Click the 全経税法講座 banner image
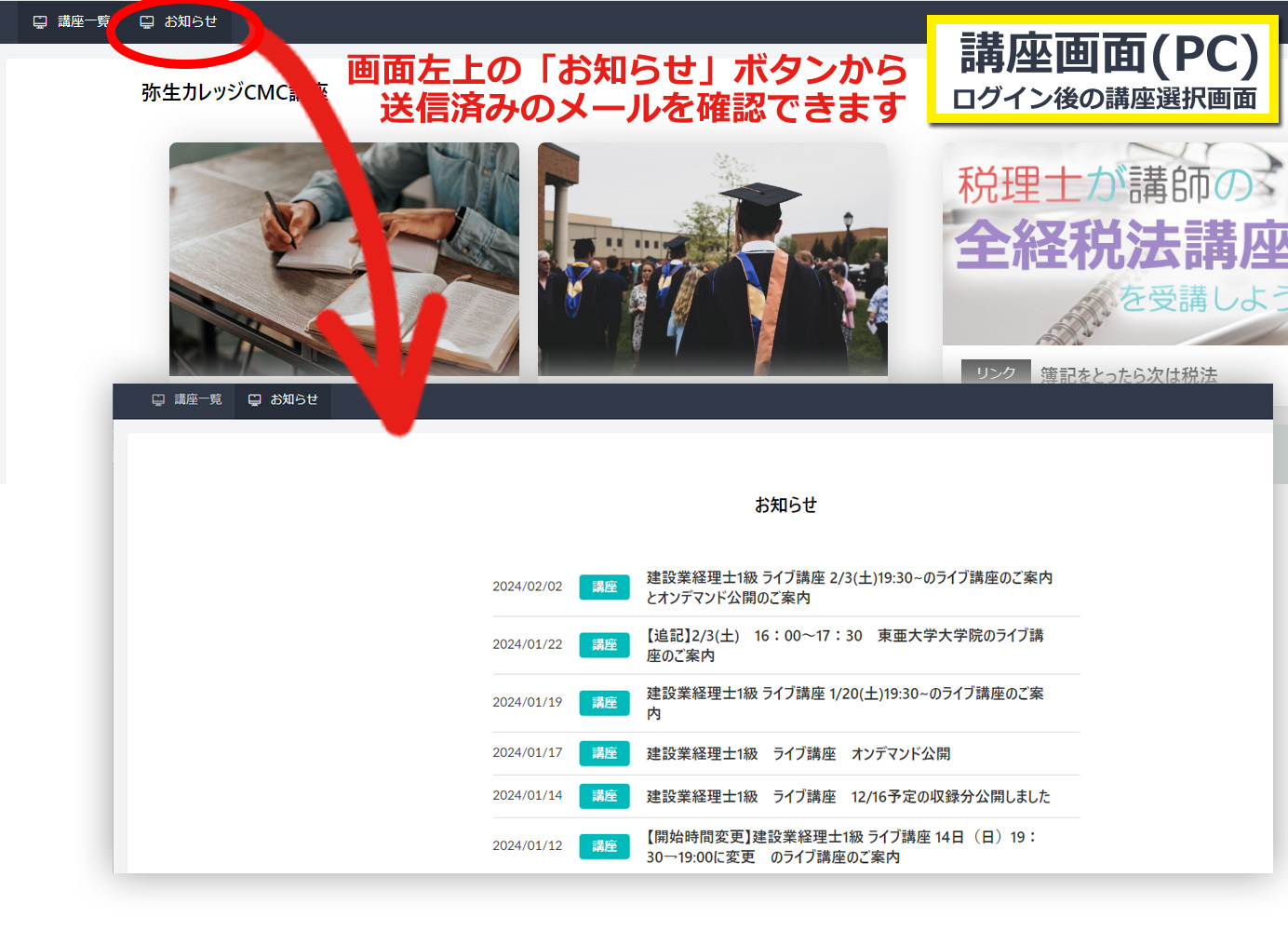The width and height of the screenshot is (1288, 931). 1115,244
